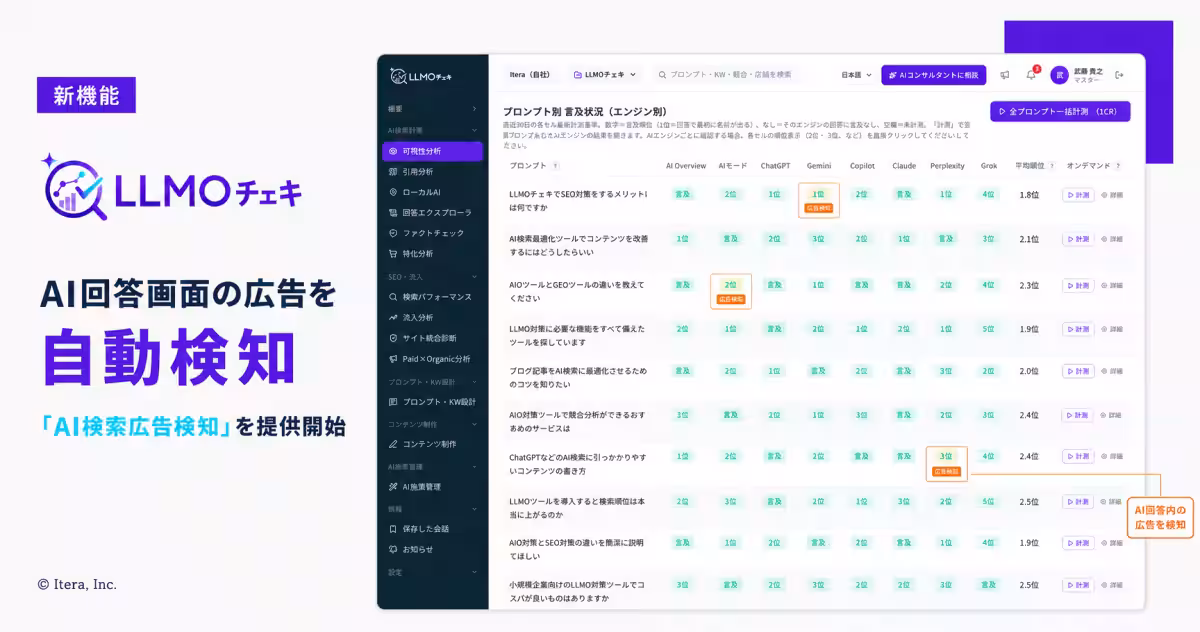Collapse the コンテンツ制作 section header
Image resolution: width=1200 pixels, height=632 pixels.
point(432,424)
